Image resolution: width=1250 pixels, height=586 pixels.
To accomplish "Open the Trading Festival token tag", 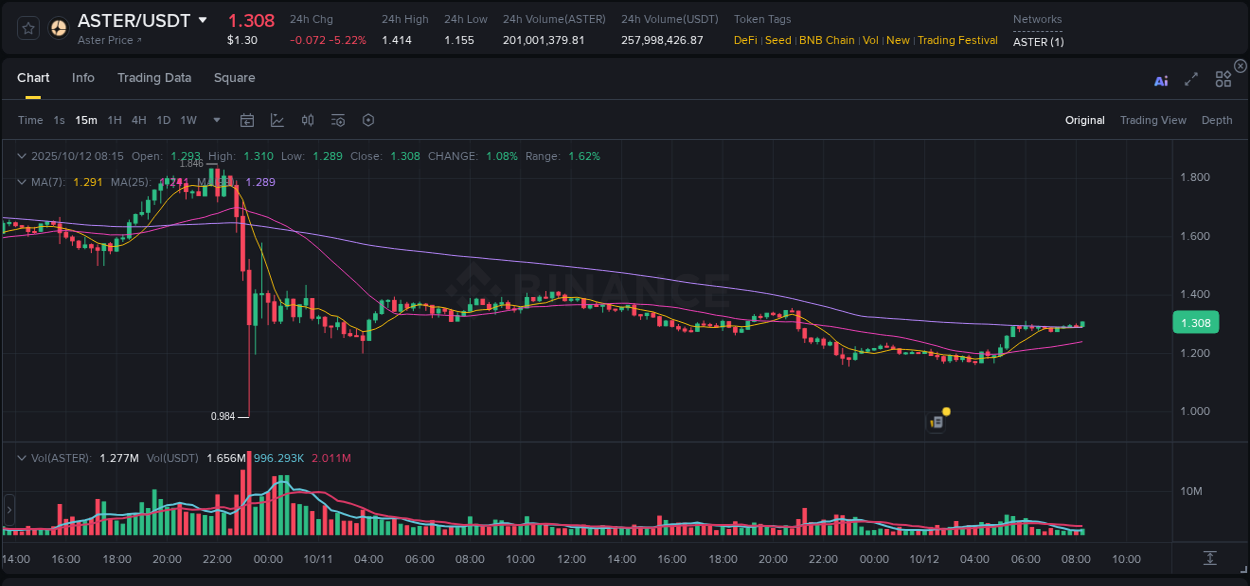I will 956,40.
